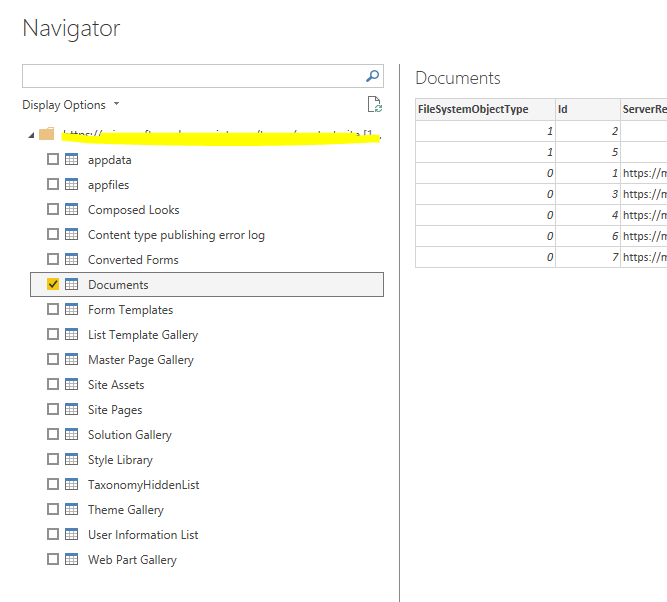Open the Display Options dropdown
This screenshot has height=602, width=667.
point(71,105)
